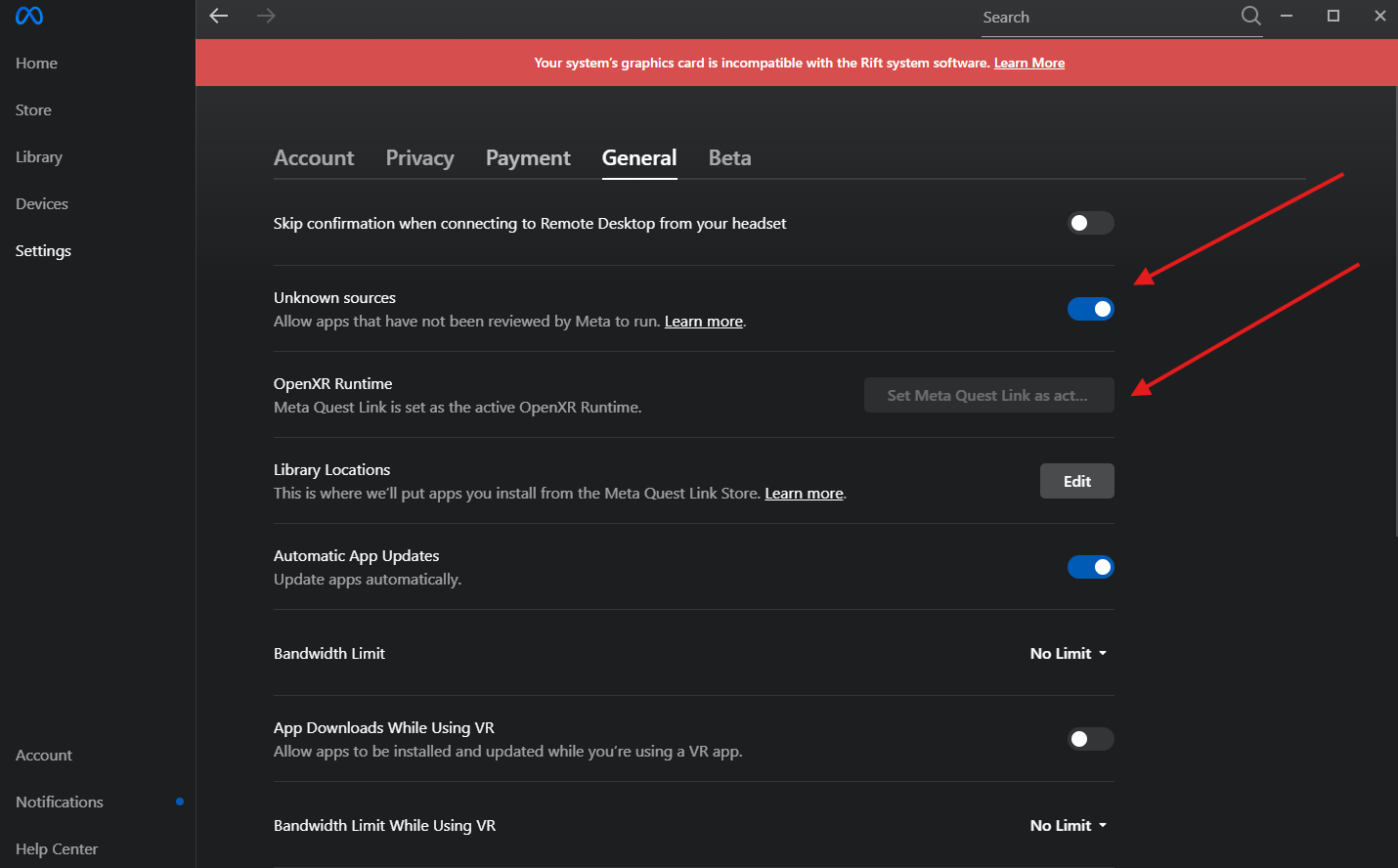This screenshot has width=1398, height=868.
Task: Switch to the Account tab
Action: [314, 157]
